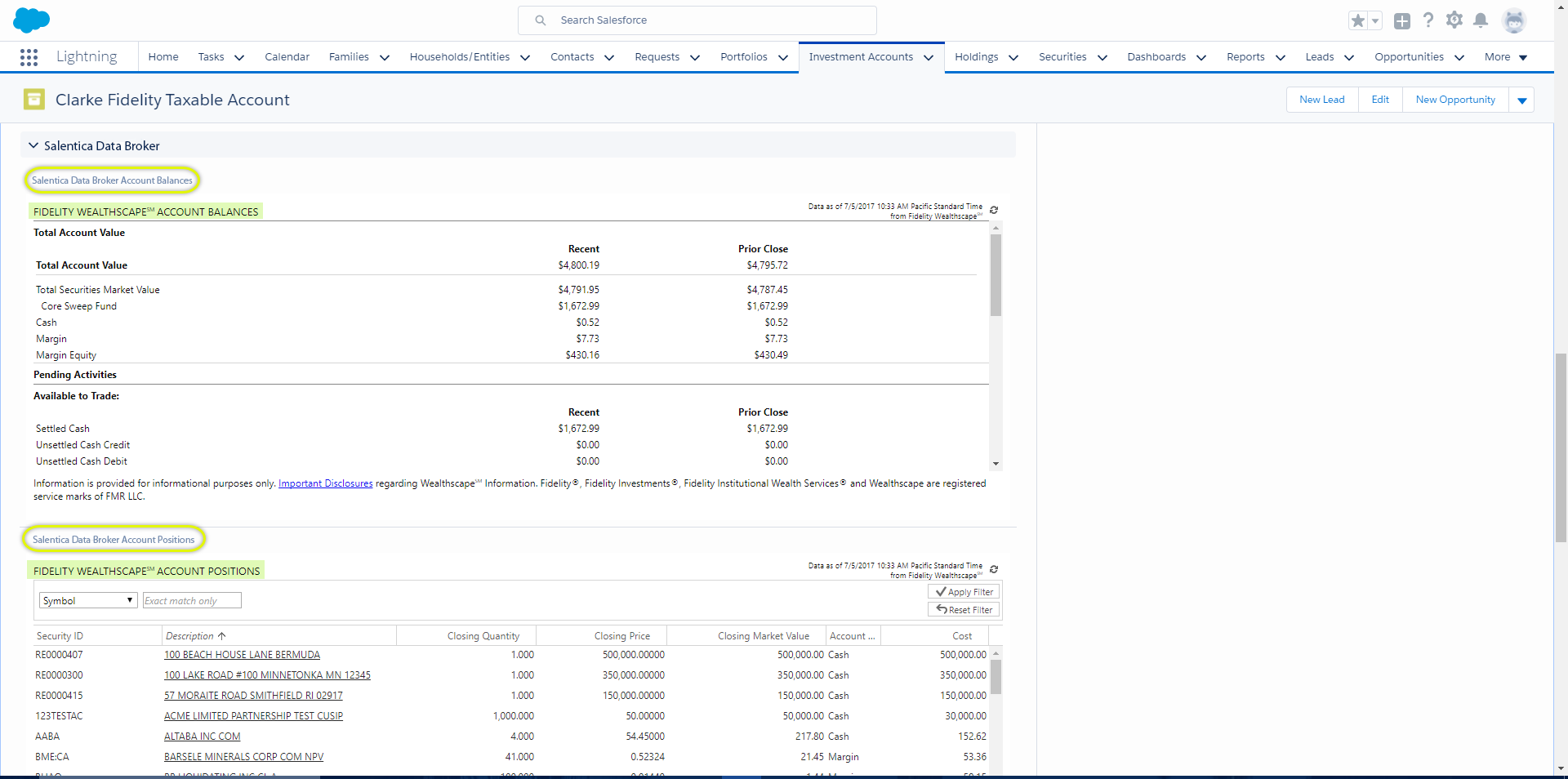Expand the Households/Entities dropdown chevron
The height and width of the screenshot is (779, 1568).
525,58
